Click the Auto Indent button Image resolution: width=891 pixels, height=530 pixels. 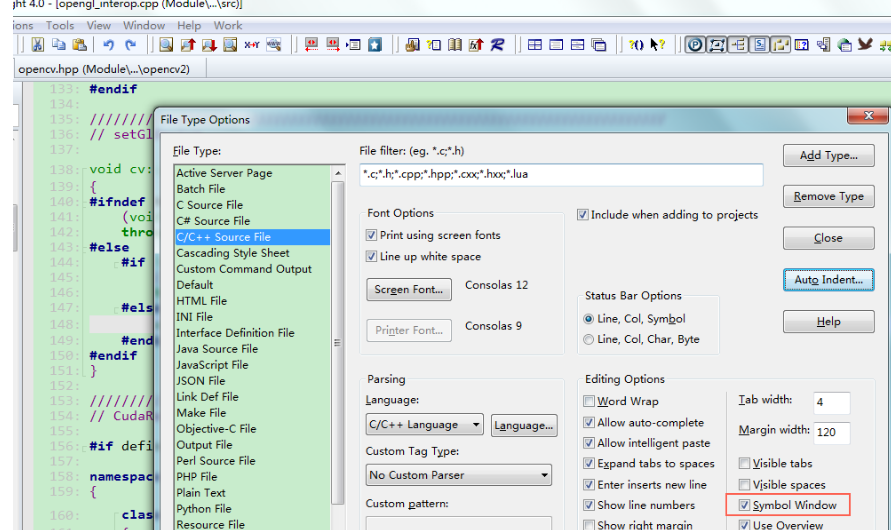point(828,280)
